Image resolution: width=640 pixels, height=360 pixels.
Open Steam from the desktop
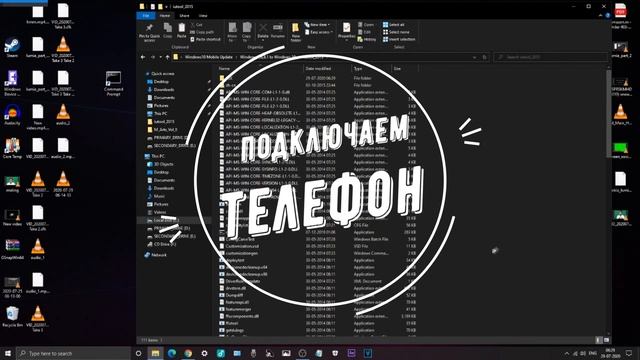tap(12, 48)
